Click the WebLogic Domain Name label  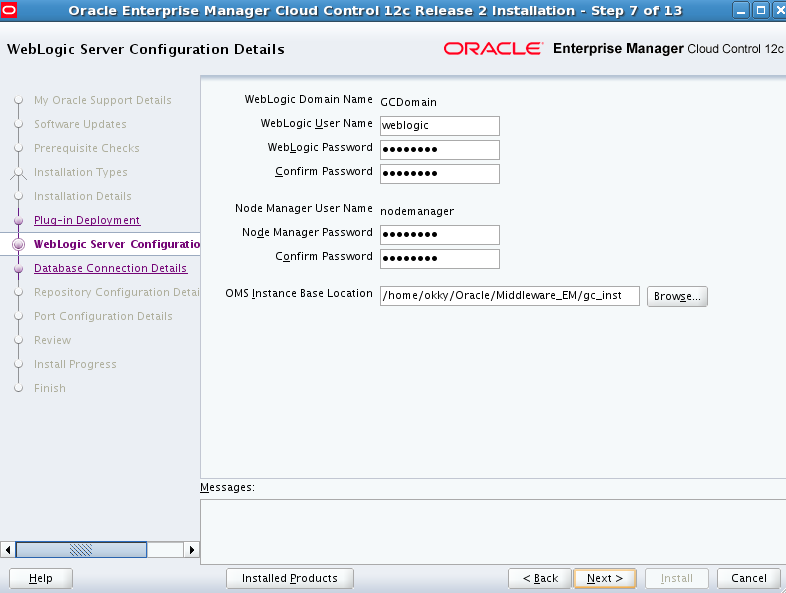coord(308,99)
